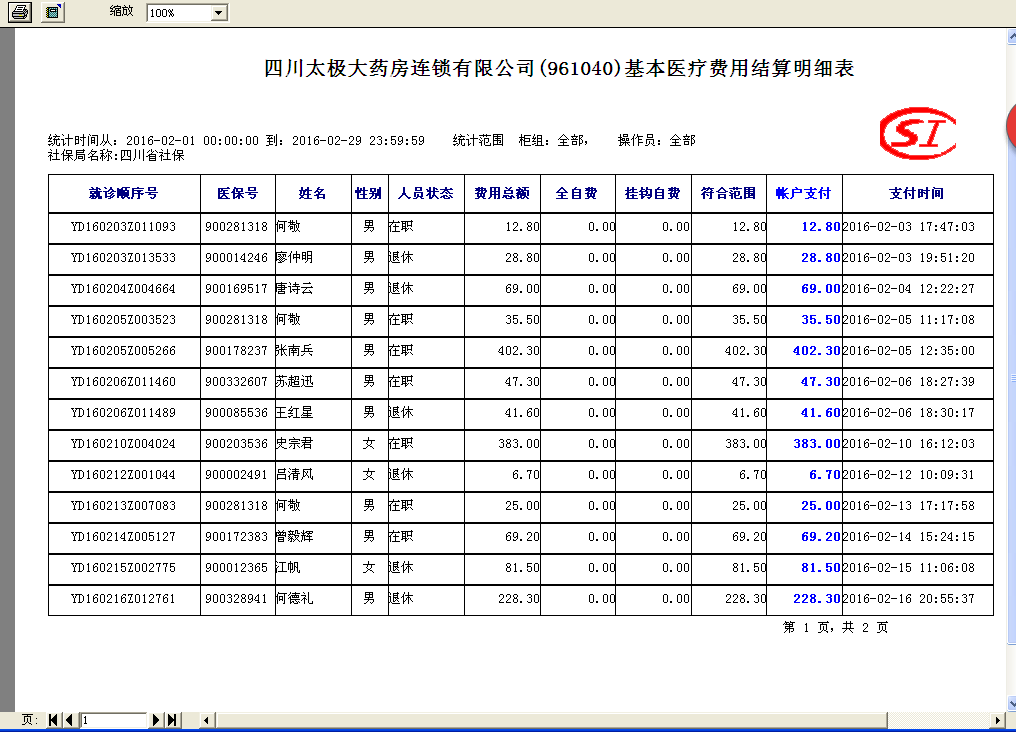Click the 性别 column header
This screenshot has height=732, width=1016.
click(369, 193)
